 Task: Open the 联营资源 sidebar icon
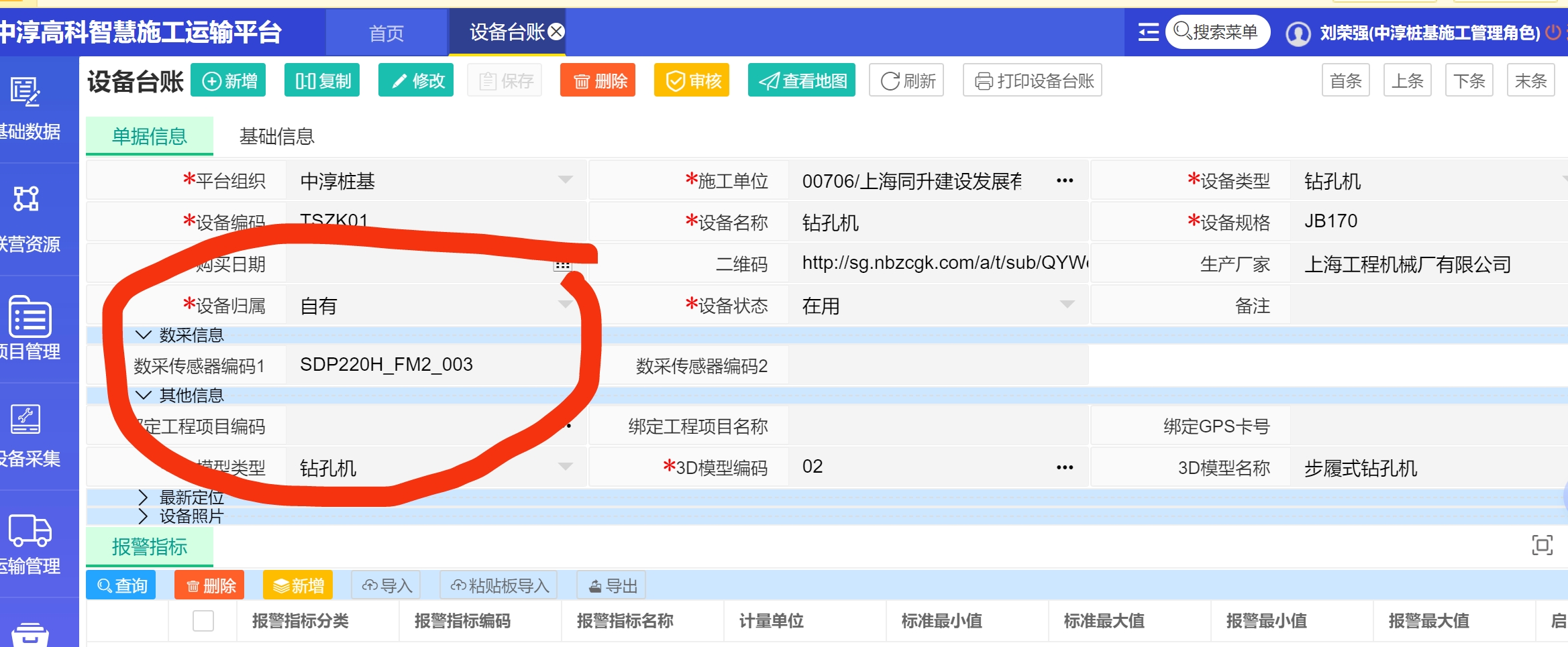(25, 199)
